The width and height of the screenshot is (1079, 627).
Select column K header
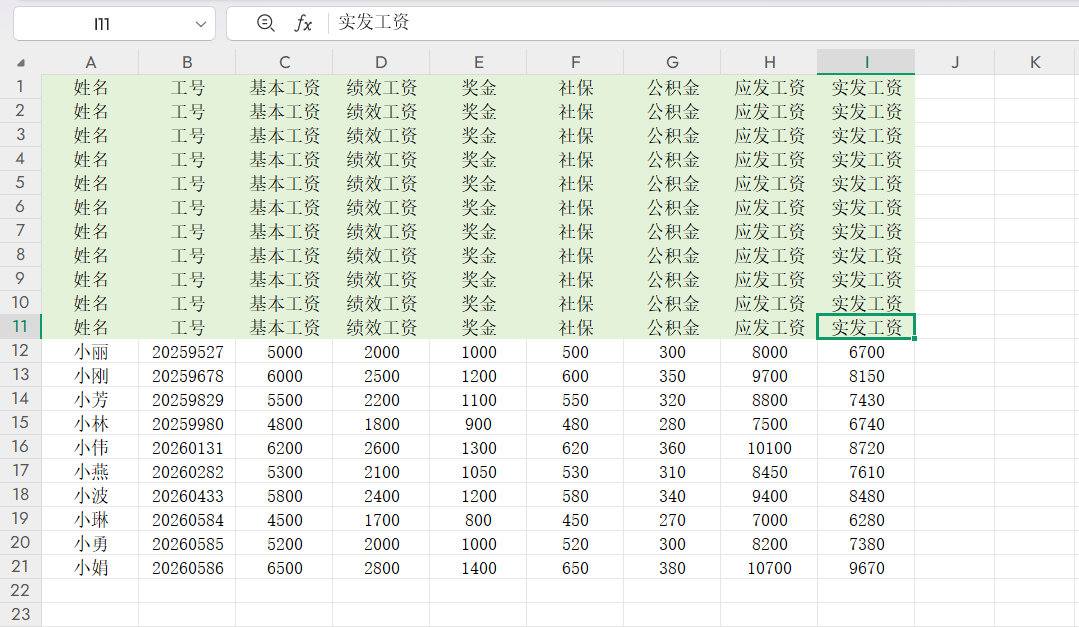(1035, 62)
